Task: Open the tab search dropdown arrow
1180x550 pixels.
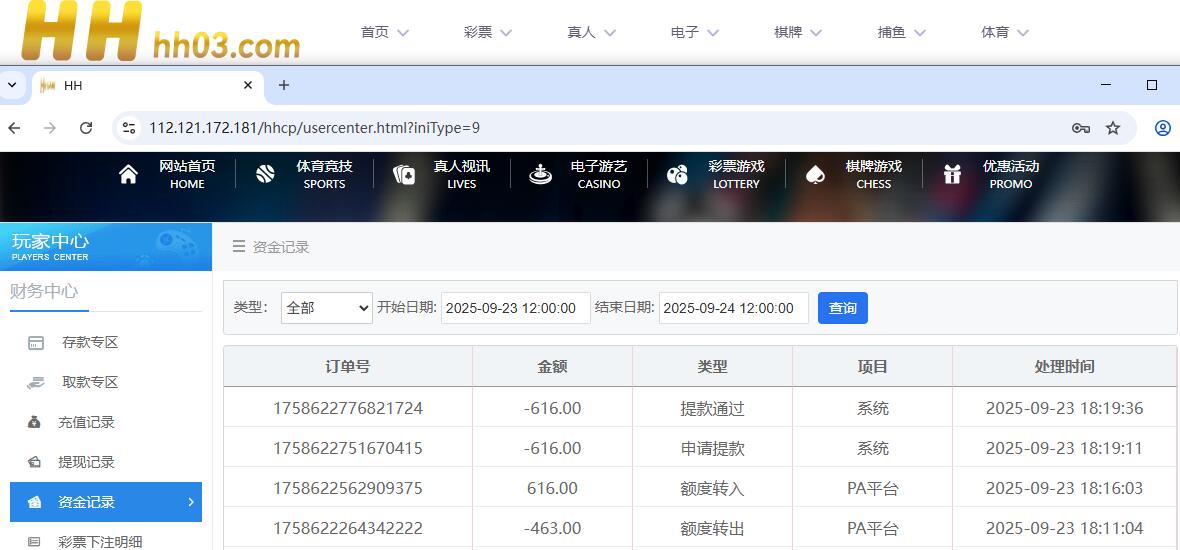Action: [x=12, y=85]
